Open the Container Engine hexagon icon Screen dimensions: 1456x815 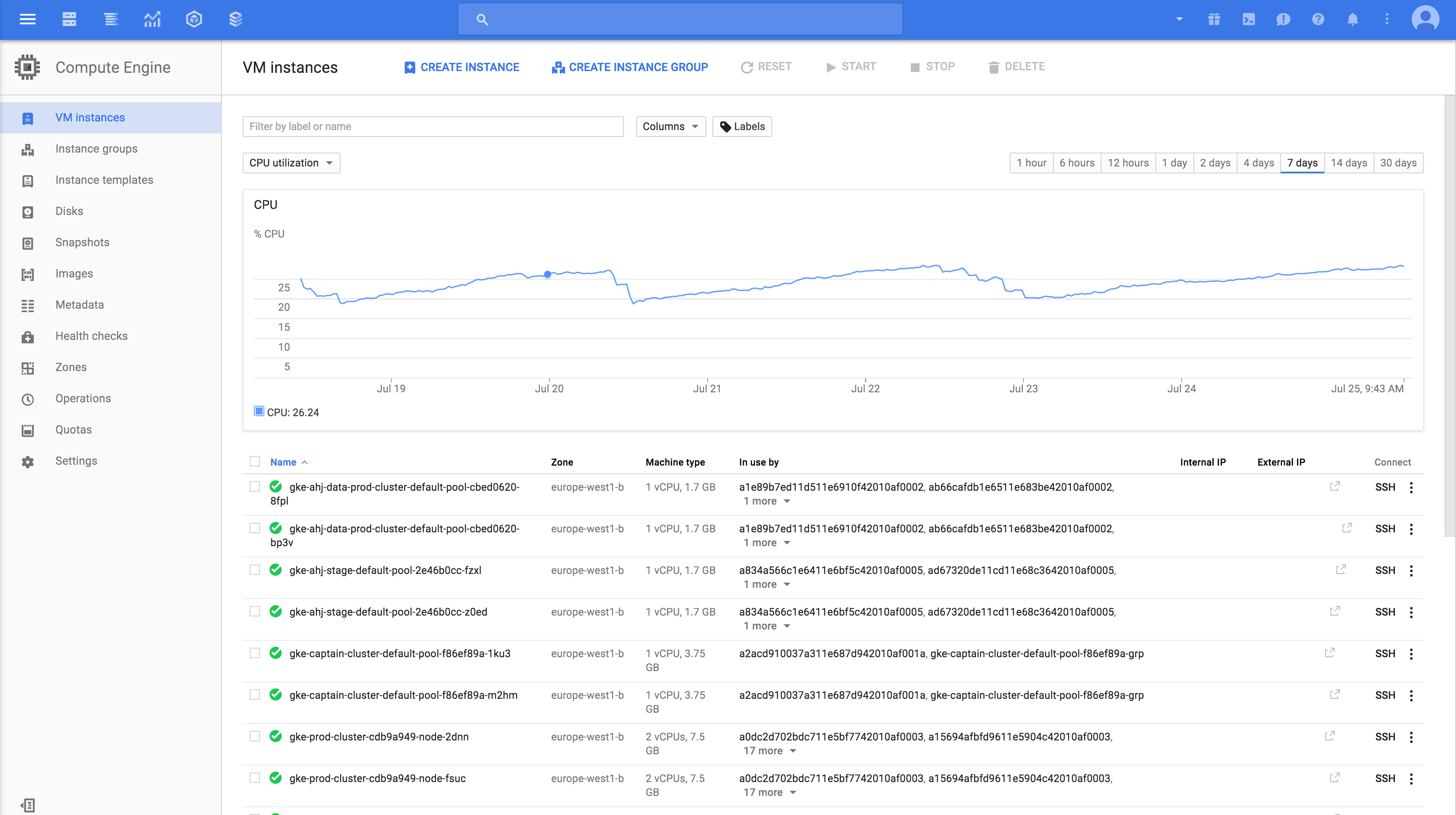pos(194,19)
